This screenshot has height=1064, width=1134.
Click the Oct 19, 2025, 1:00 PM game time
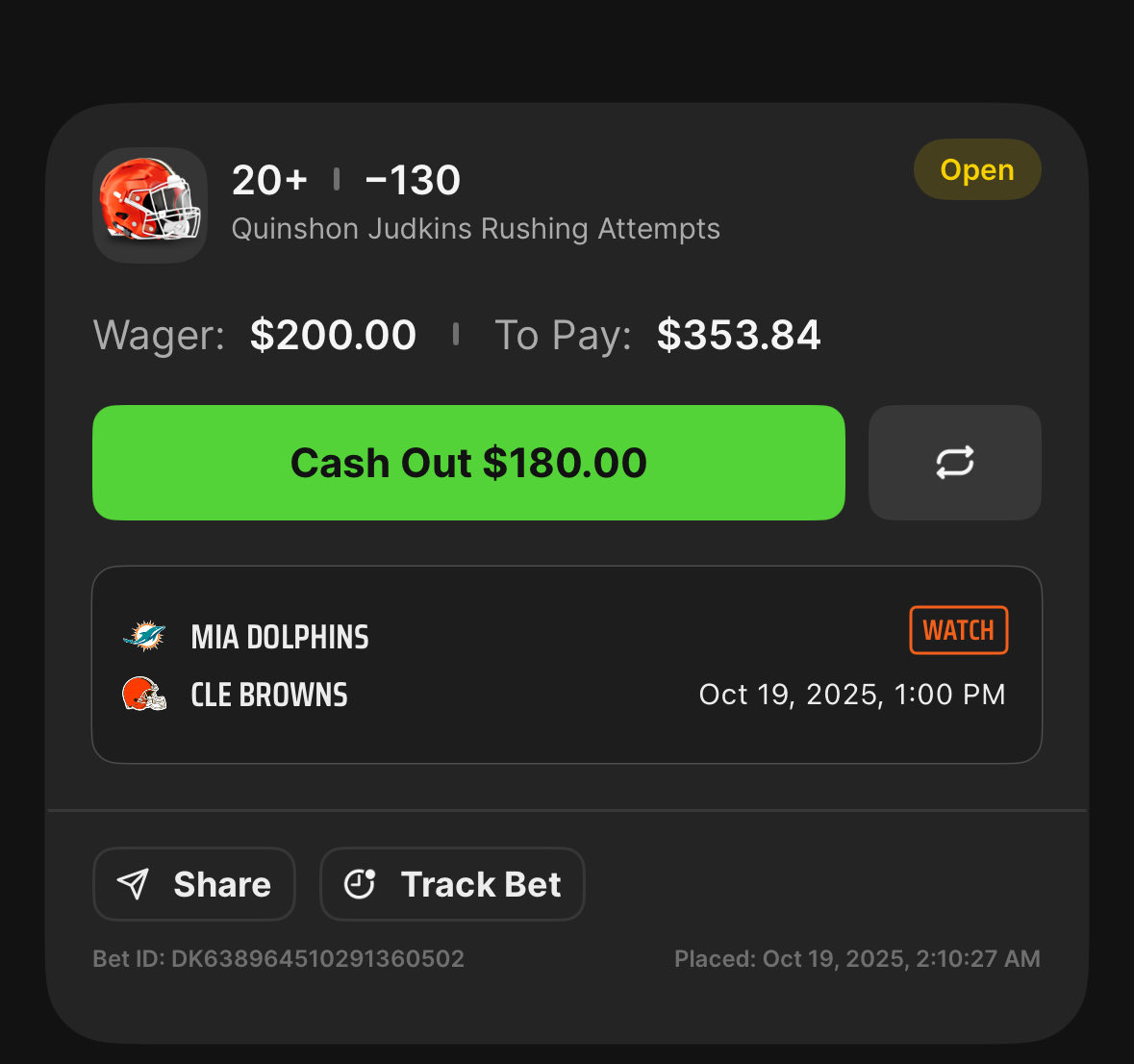point(852,695)
